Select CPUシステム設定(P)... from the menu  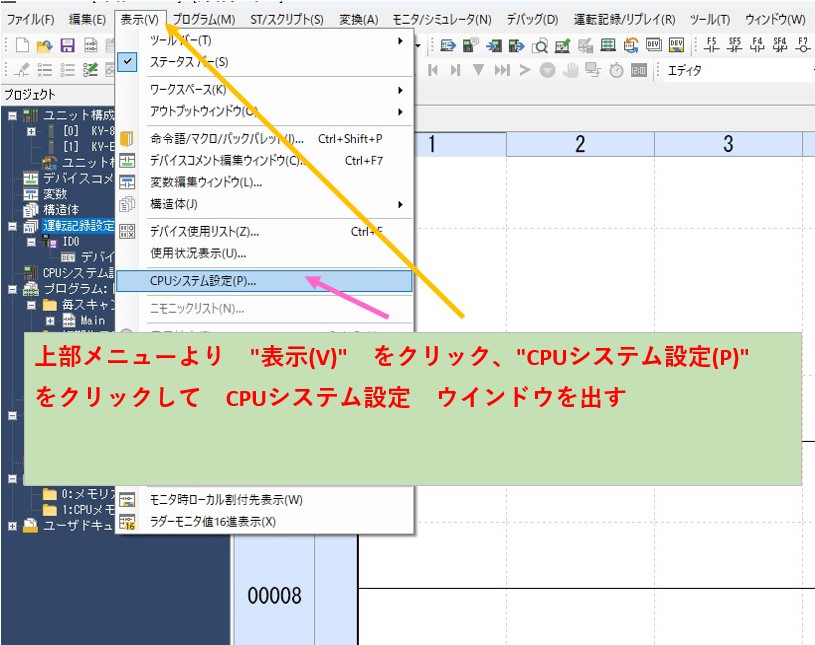coord(203,281)
